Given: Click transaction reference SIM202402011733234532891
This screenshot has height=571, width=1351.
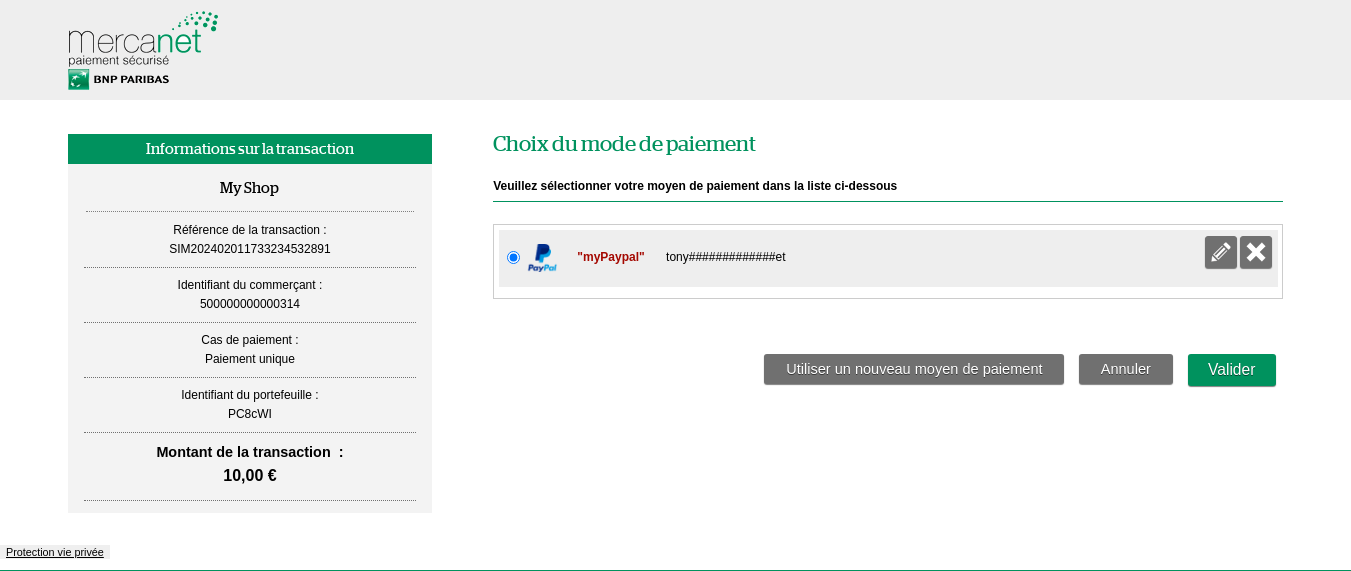Looking at the screenshot, I should tap(250, 249).
